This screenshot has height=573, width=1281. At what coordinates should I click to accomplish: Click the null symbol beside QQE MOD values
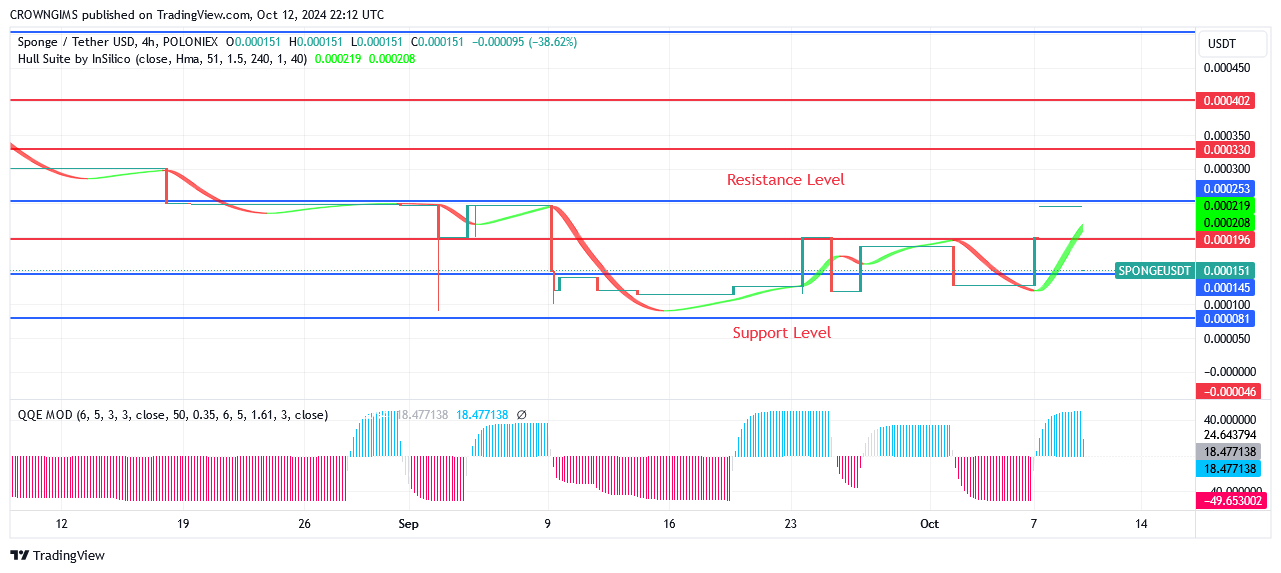pos(521,414)
